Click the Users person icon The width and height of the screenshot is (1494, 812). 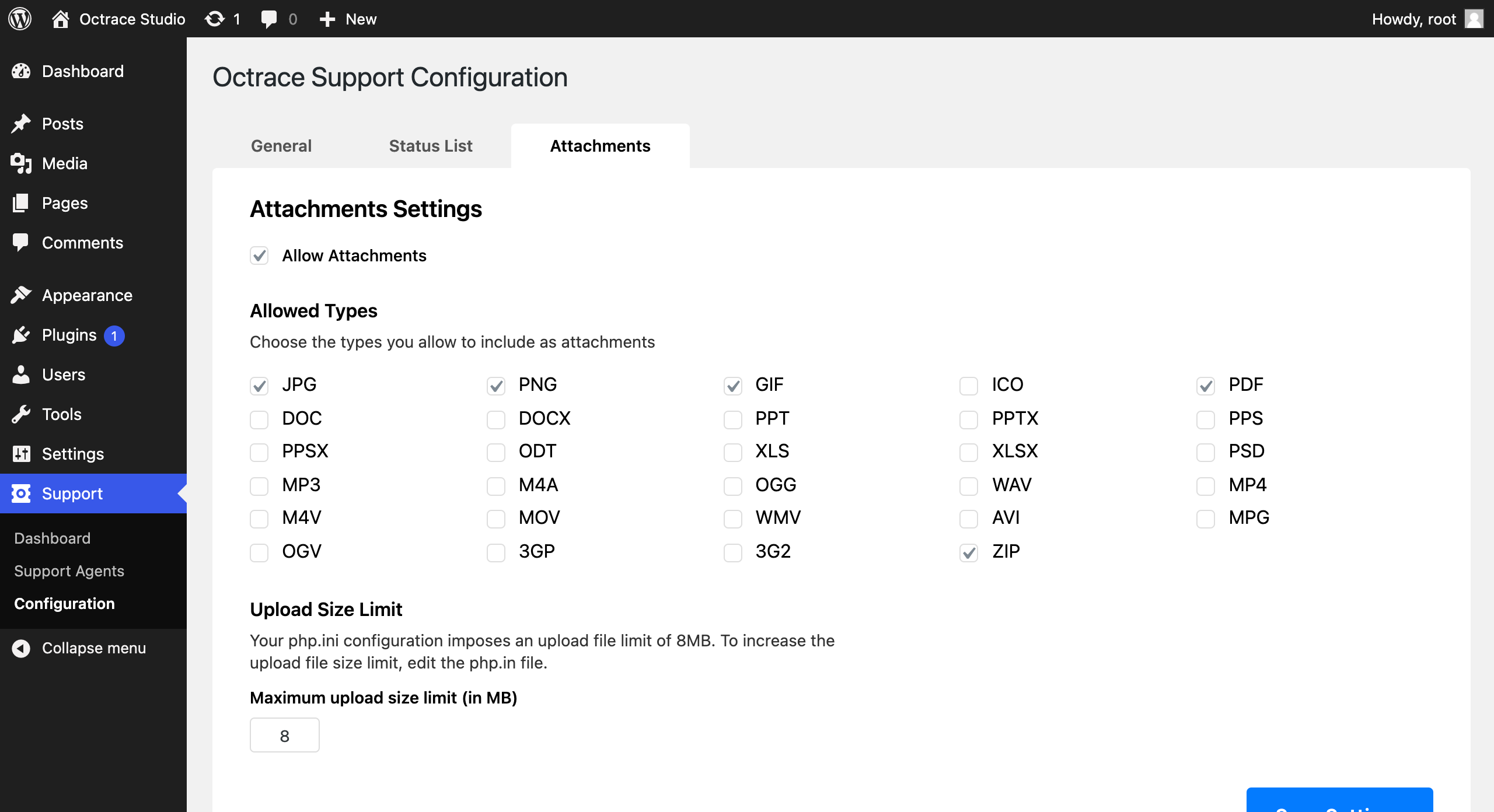(21, 374)
